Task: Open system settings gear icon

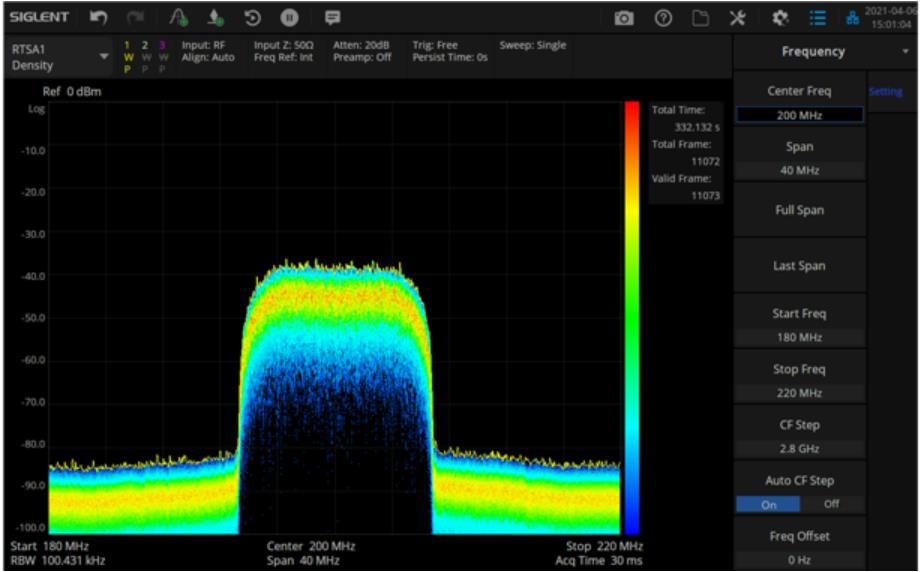Action: click(x=783, y=19)
